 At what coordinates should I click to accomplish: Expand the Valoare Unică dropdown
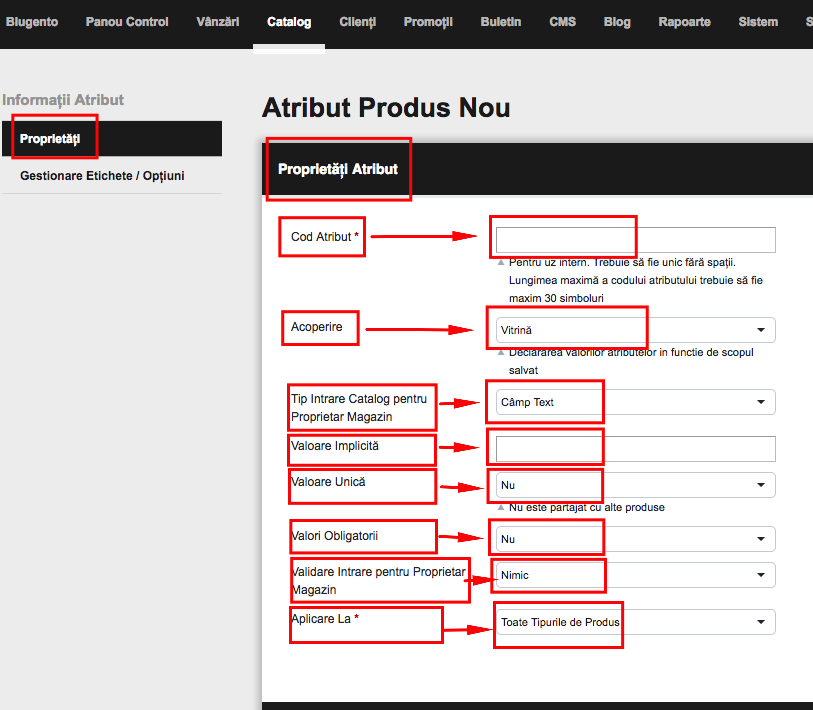[x=636, y=485]
